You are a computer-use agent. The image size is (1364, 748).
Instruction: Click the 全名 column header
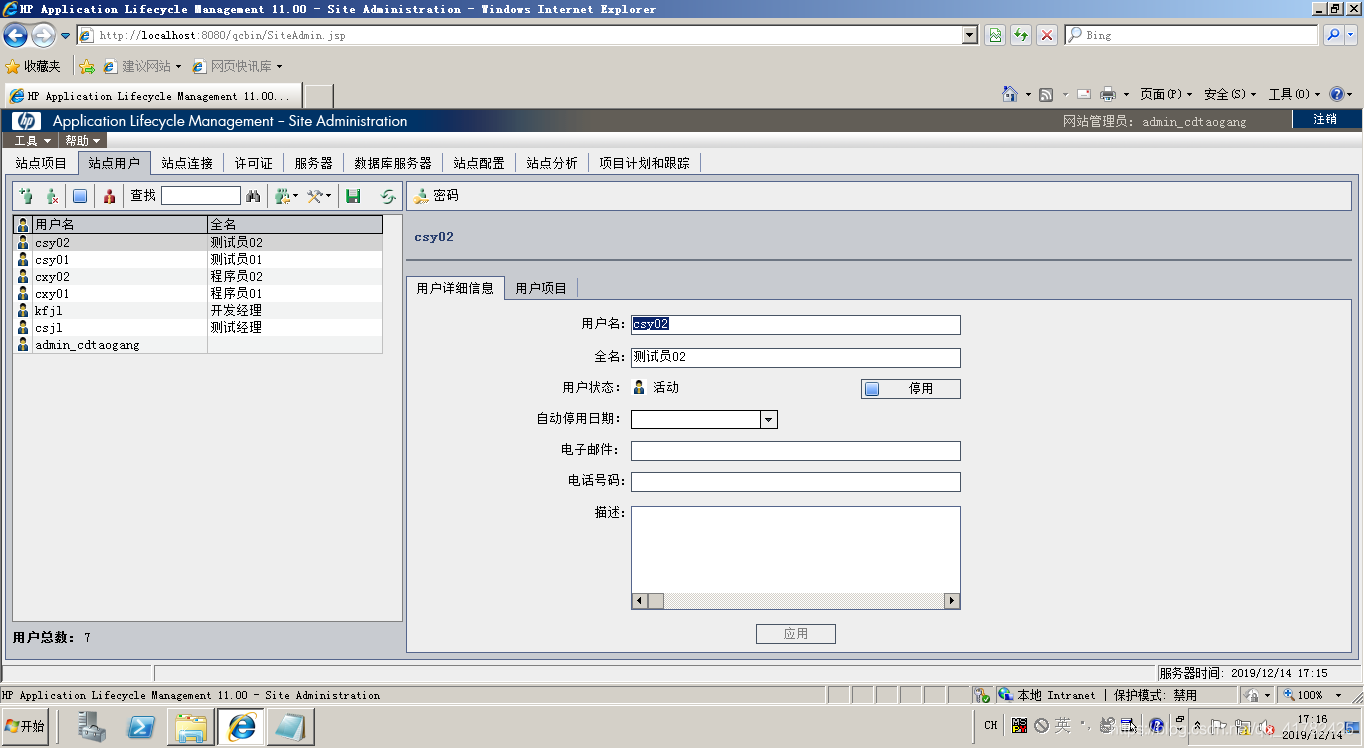point(295,225)
